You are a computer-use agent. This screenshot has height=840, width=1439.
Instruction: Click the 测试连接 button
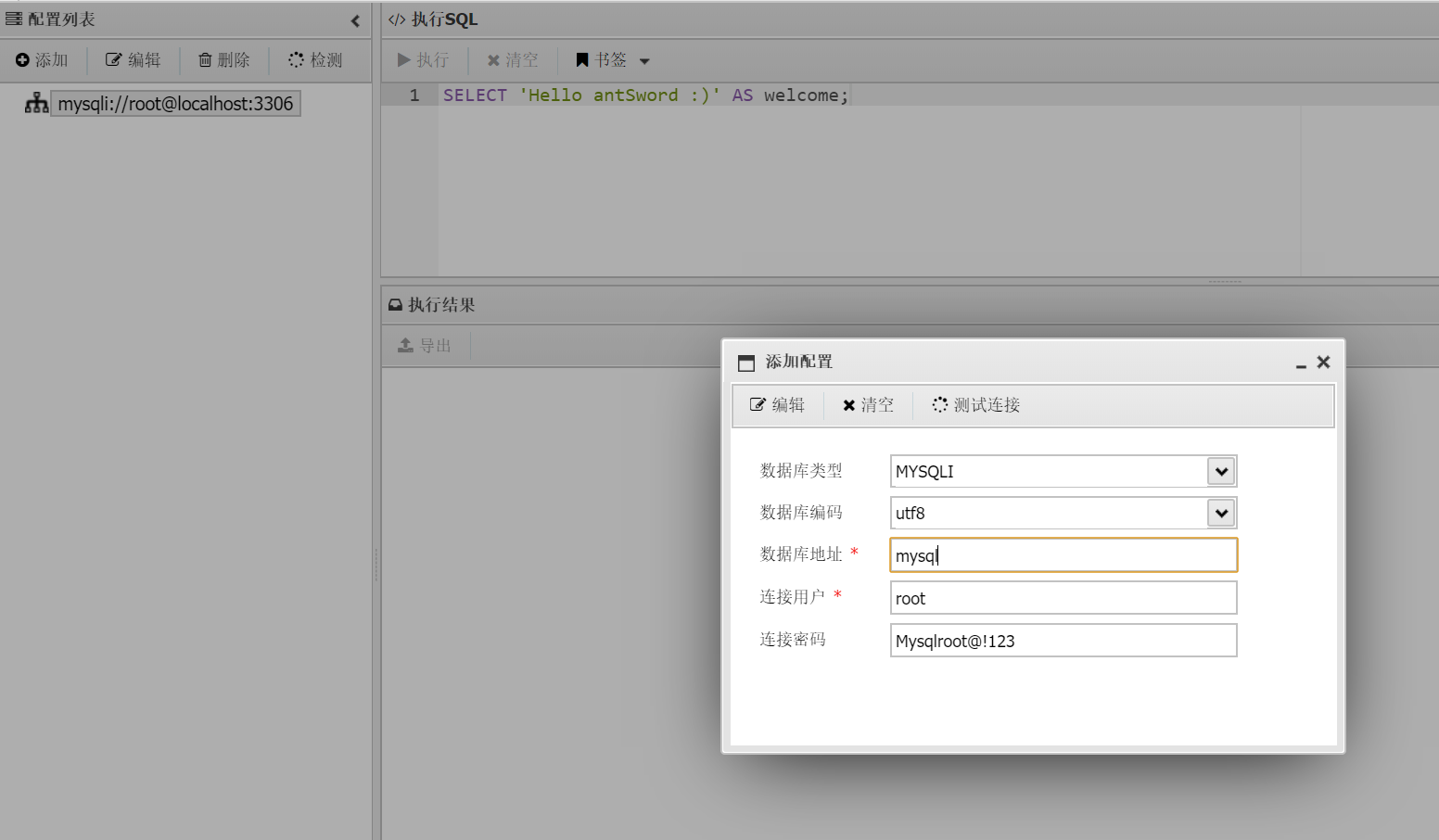coord(976,405)
